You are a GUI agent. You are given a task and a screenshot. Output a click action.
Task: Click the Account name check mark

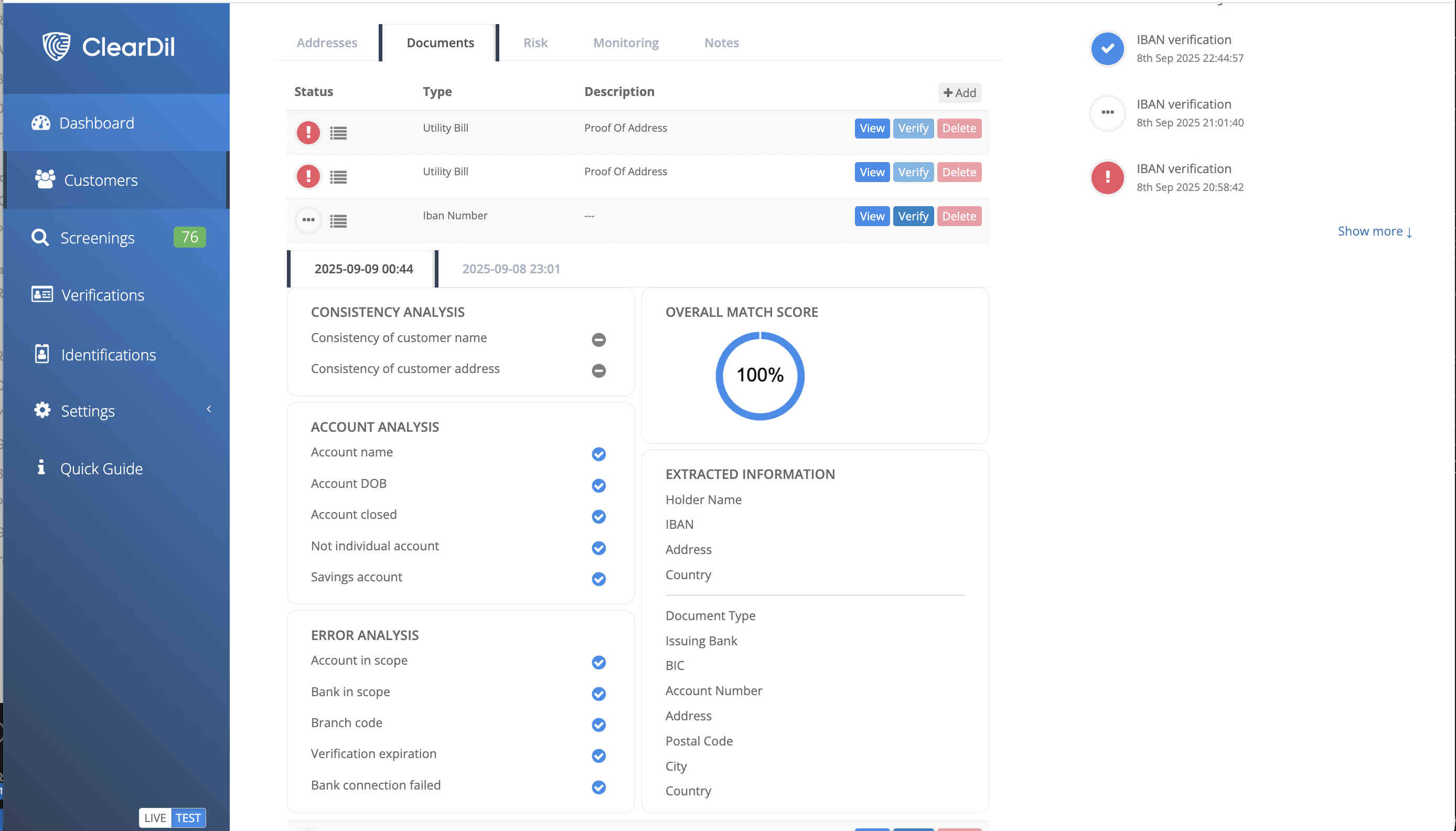pos(598,454)
